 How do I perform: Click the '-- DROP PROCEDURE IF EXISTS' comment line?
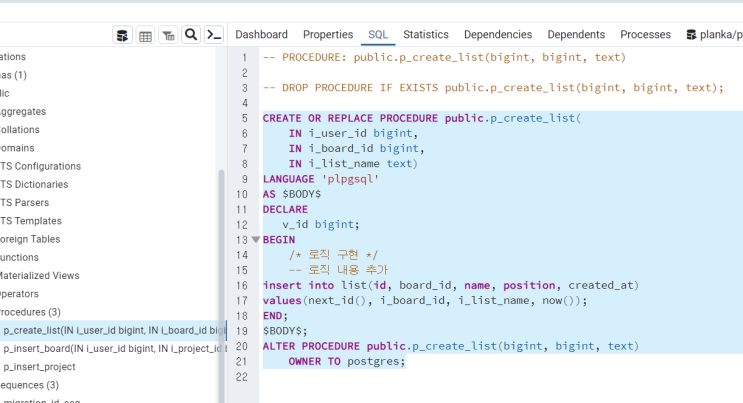click(x=493, y=88)
